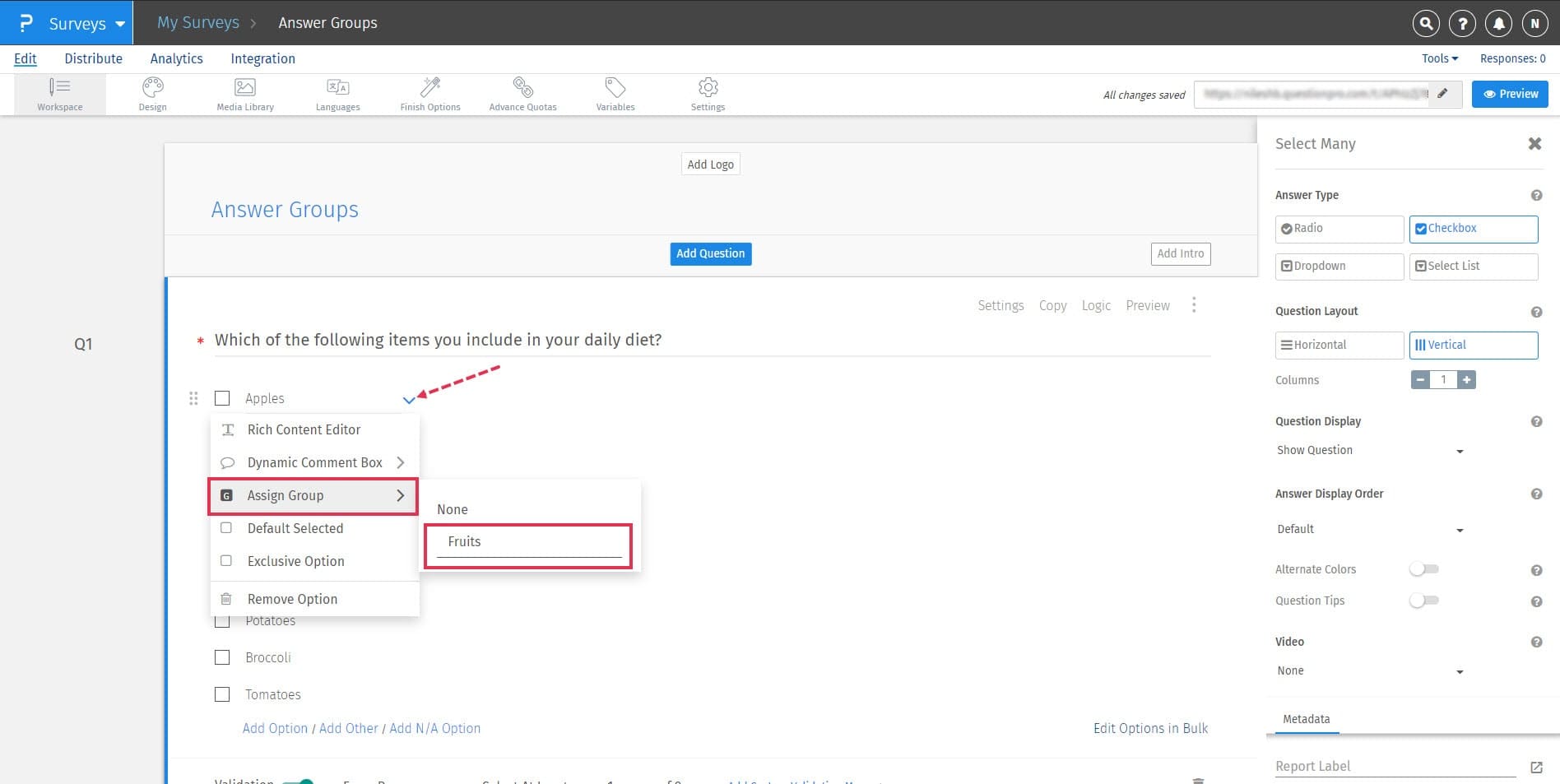Image resolution: width=1560 pixels, height=784 pixels.
Task: Set question layout to Horizontal
Action: [1339, 346]
